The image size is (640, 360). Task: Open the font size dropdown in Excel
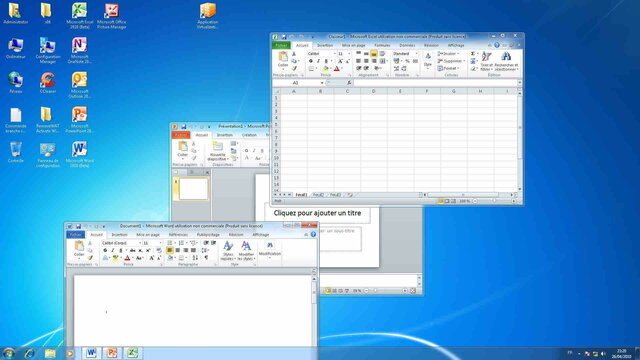[x=349, y=53]
